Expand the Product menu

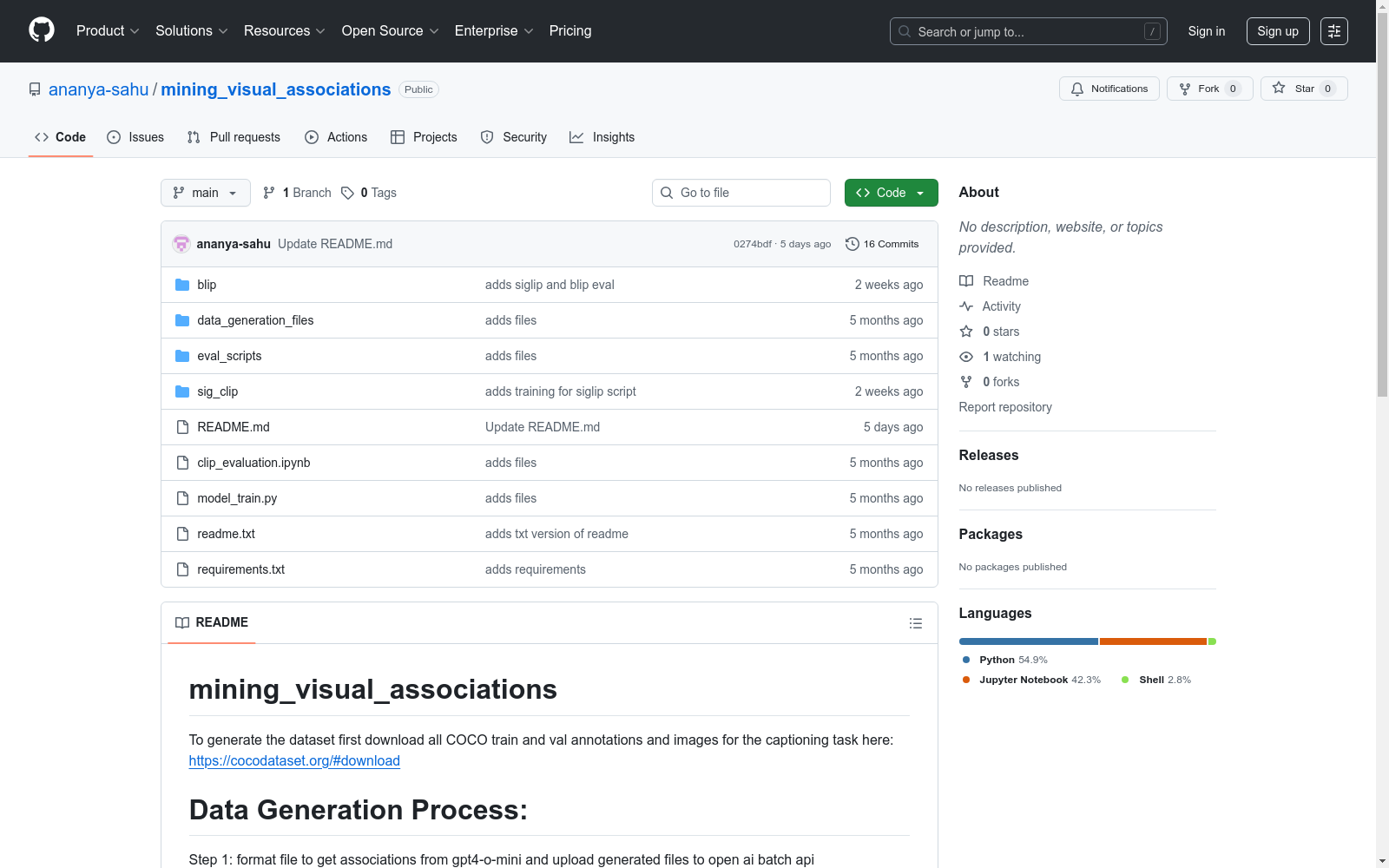coord(108,31)
